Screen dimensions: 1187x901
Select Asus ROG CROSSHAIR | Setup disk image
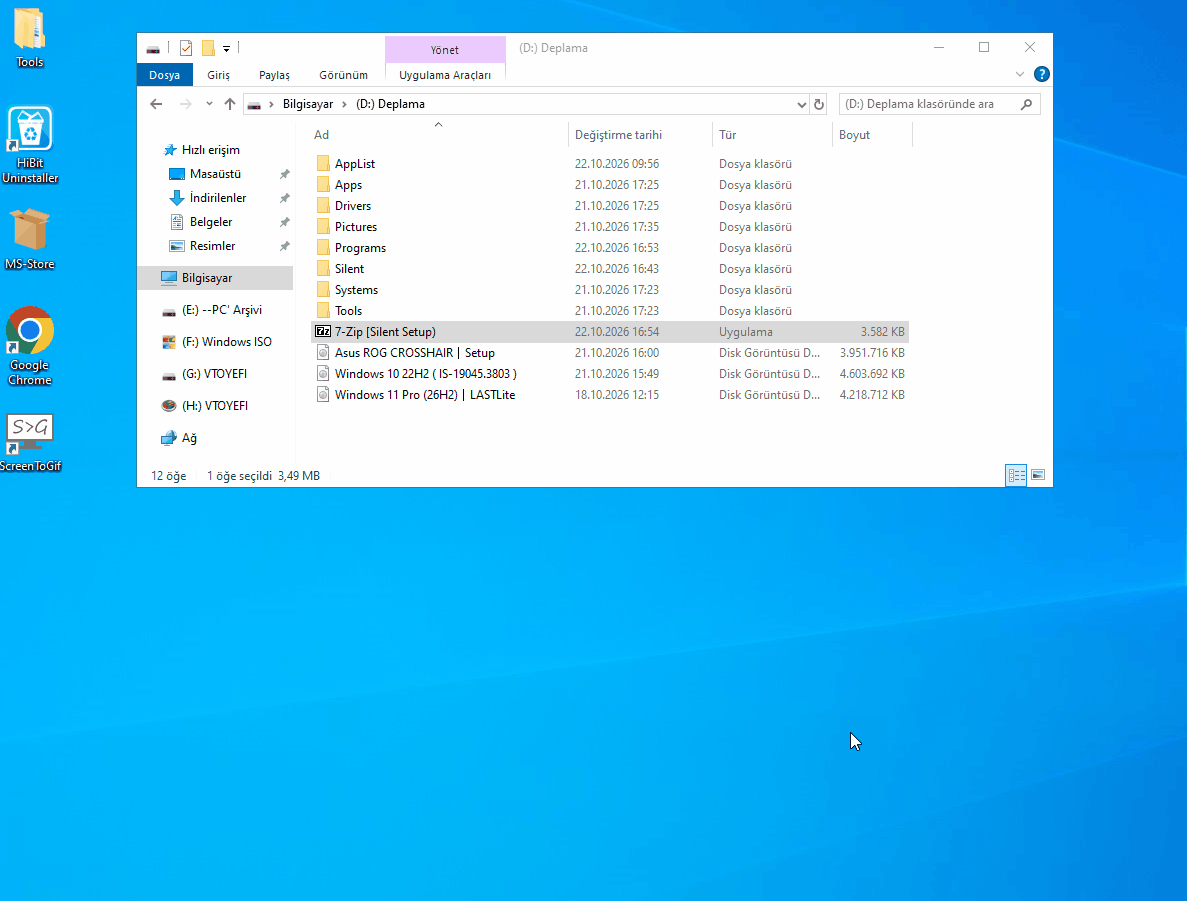pos(609,353)
